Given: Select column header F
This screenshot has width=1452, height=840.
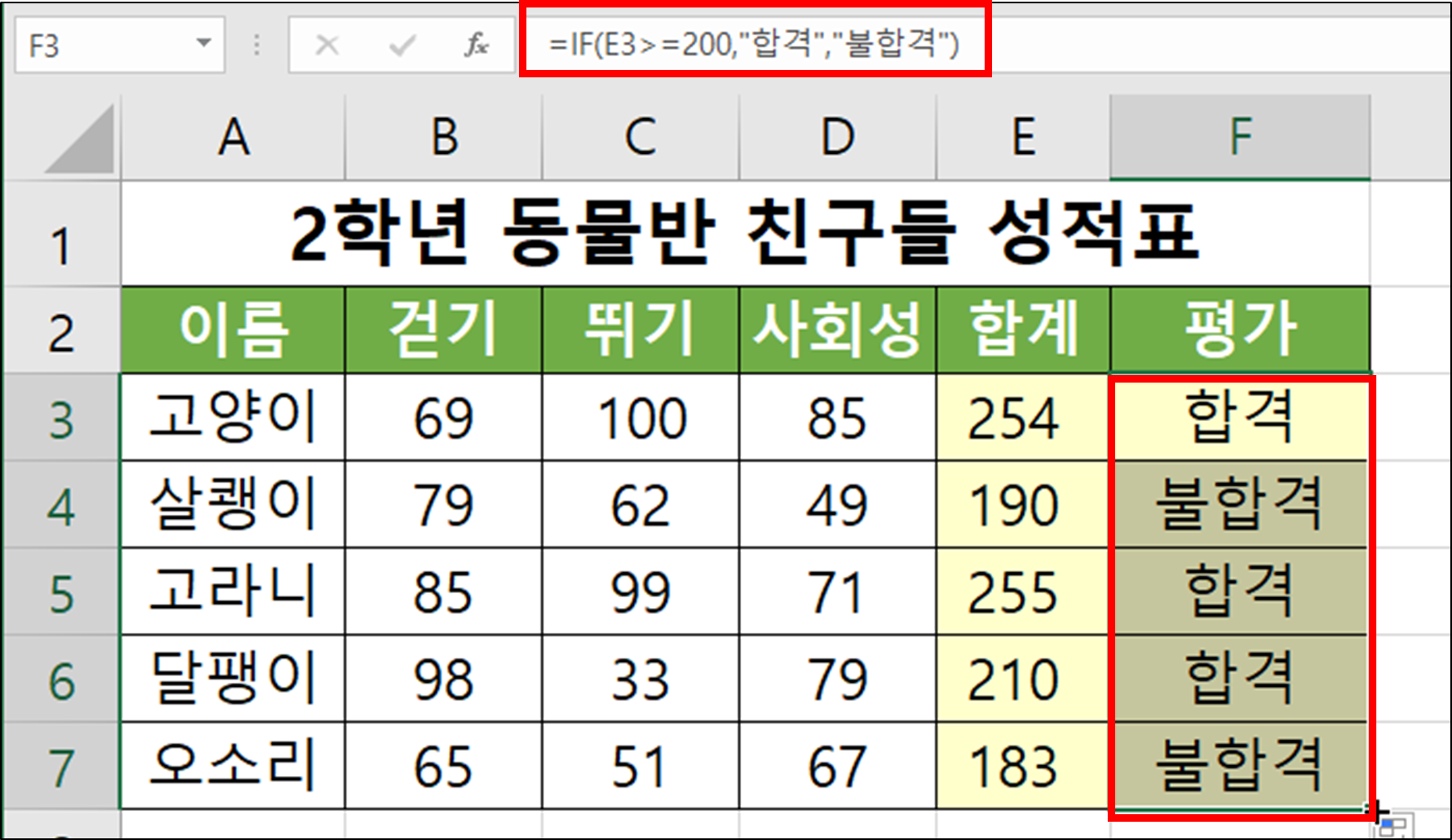Looking at the screenshot, I should tap(1239, 137).
